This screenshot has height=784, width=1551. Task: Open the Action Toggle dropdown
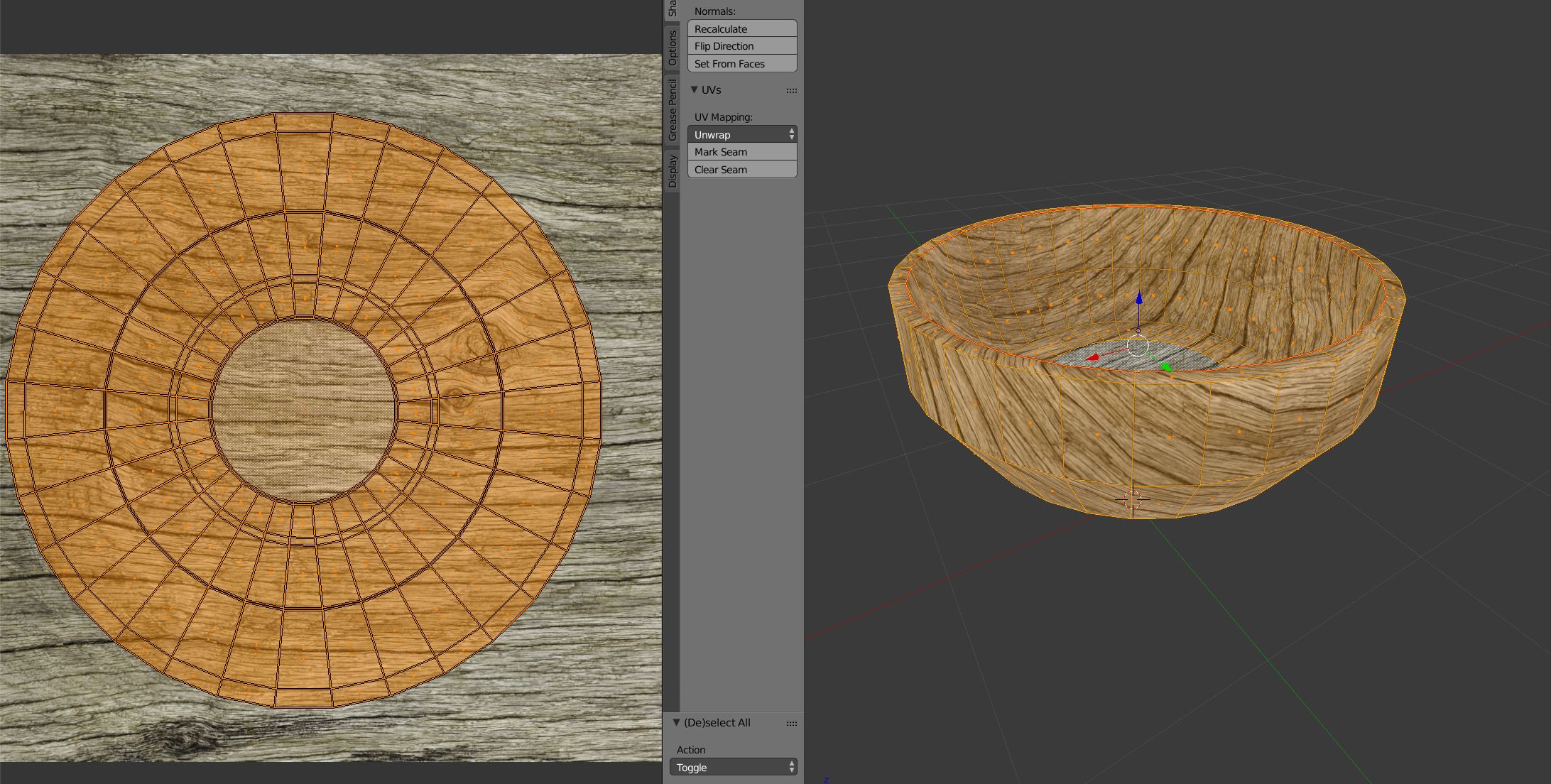point(733,767)
